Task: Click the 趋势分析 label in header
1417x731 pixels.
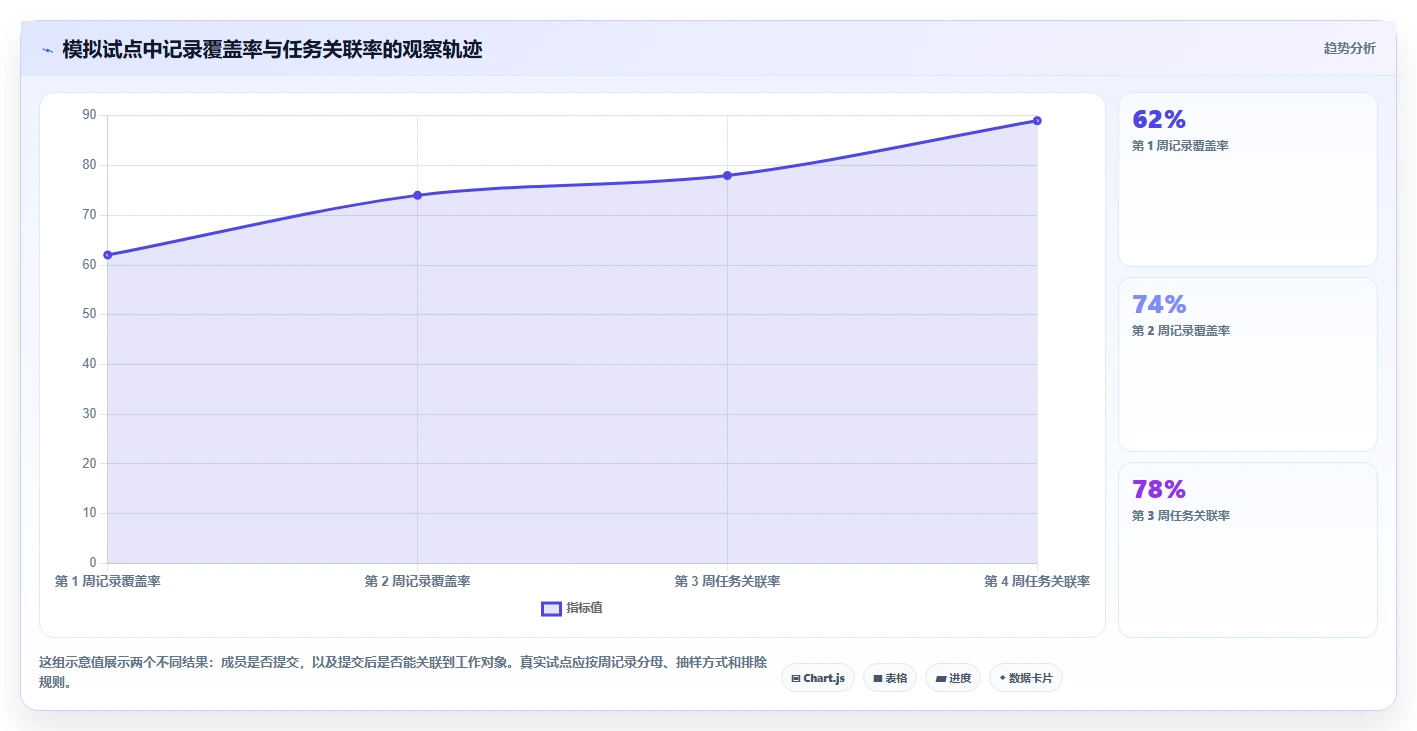Action: point(1349,48)
